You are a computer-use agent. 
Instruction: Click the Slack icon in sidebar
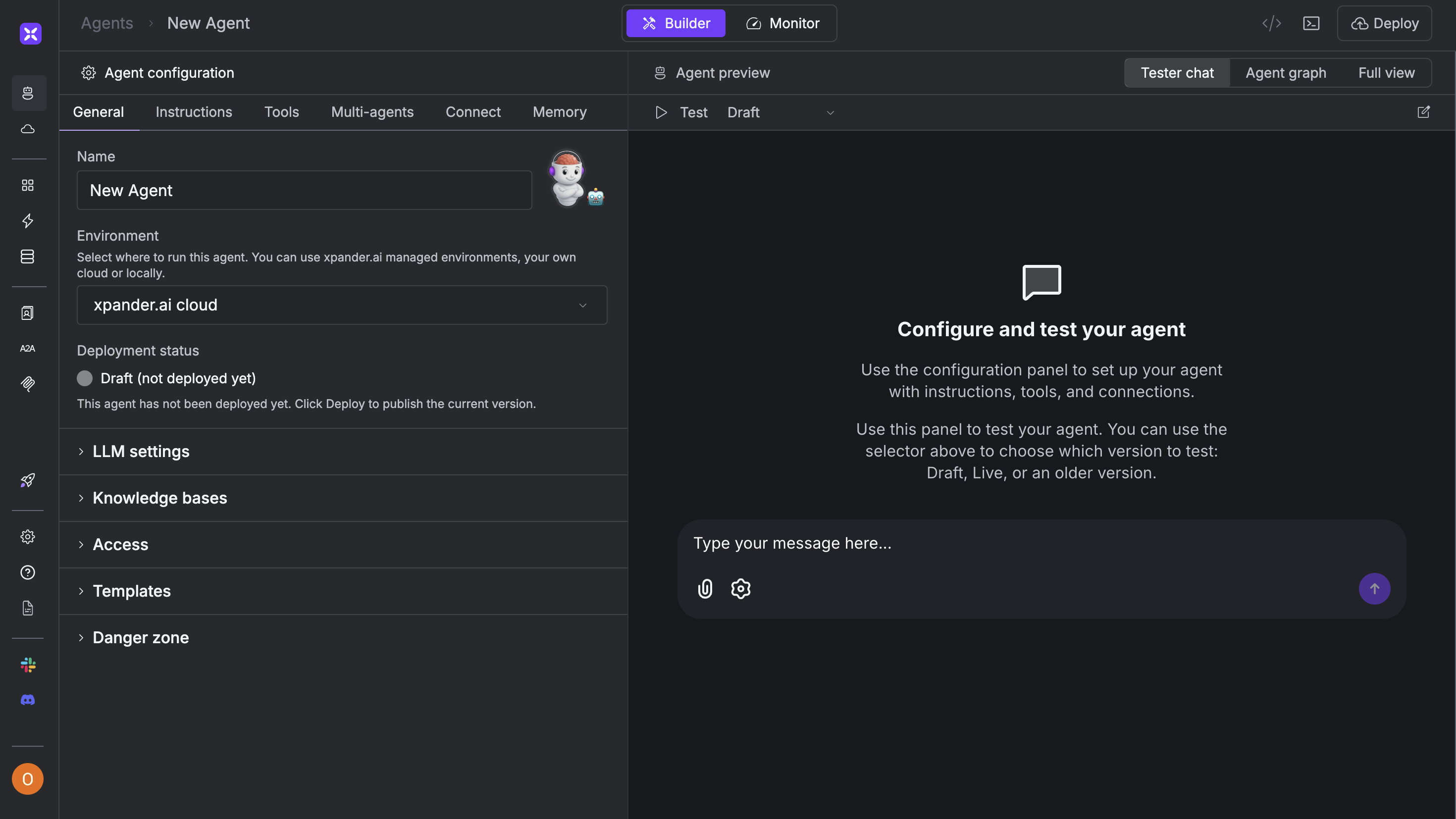[28, 665]
